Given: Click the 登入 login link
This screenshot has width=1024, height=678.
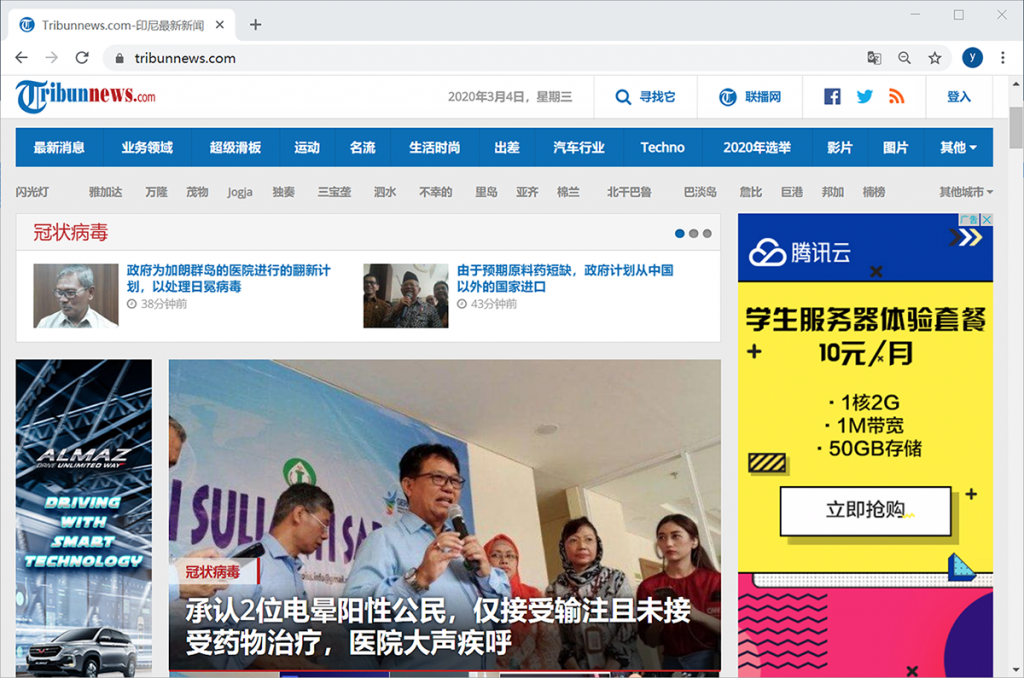Looking at the screenshot, I should (x=959, y=97).
